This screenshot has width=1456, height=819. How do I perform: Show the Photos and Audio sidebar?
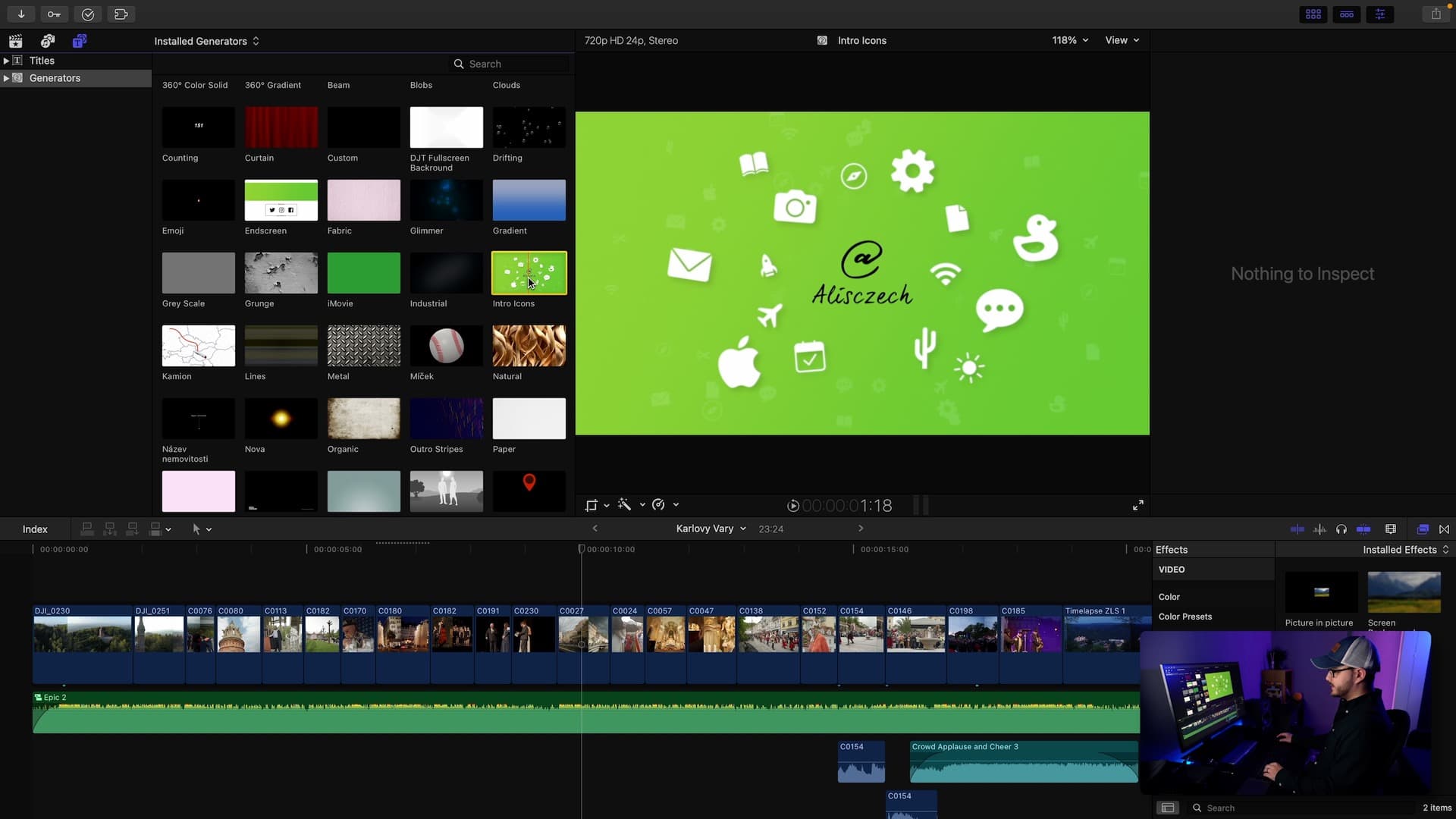coord(48,41)
